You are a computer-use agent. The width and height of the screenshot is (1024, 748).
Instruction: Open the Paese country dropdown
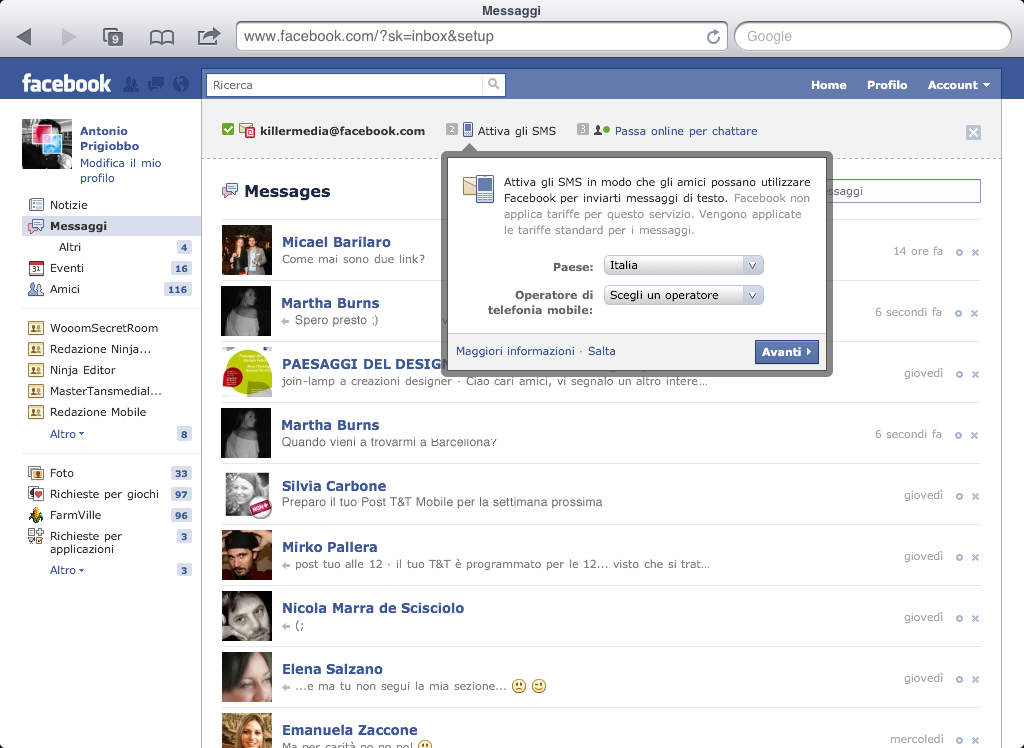tap(684, 265)
